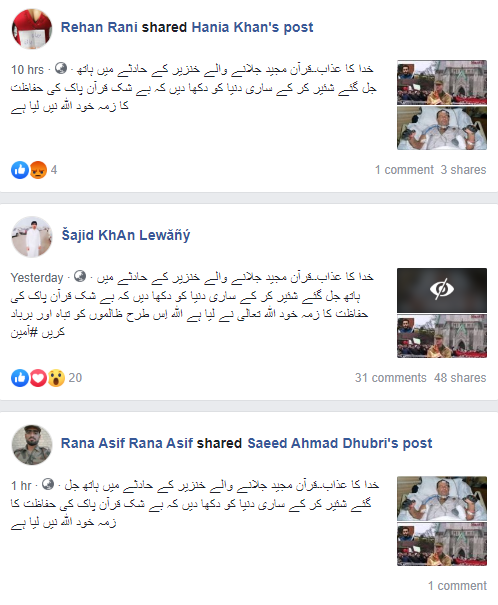Open hospital bed photo thumbnail in first post
This screenshot has width=498, height=605.
point(442,128)
